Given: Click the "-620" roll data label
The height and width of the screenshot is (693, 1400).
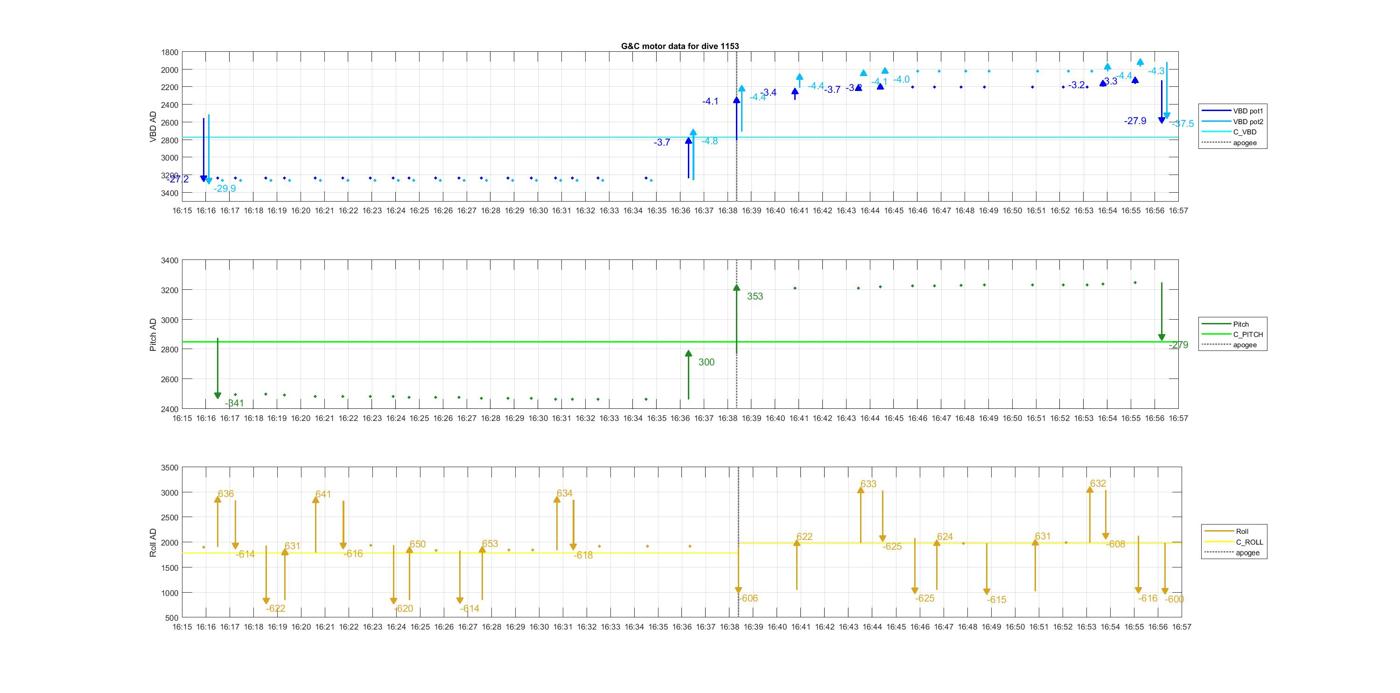Looking at the screenshot, I should (404, 609).
